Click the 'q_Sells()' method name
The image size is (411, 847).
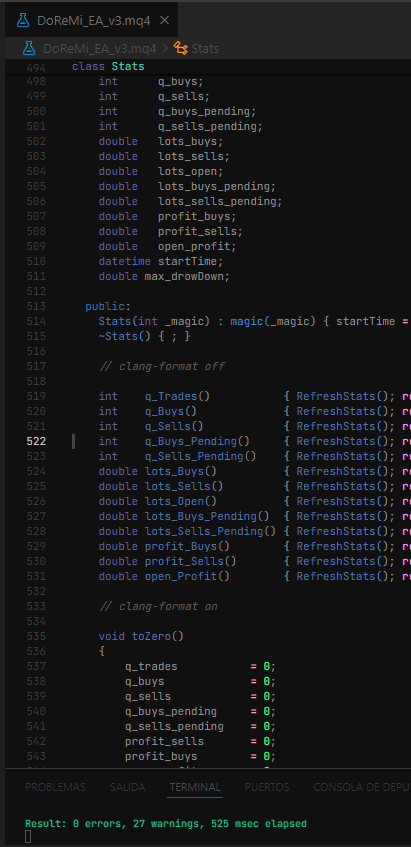174,426
